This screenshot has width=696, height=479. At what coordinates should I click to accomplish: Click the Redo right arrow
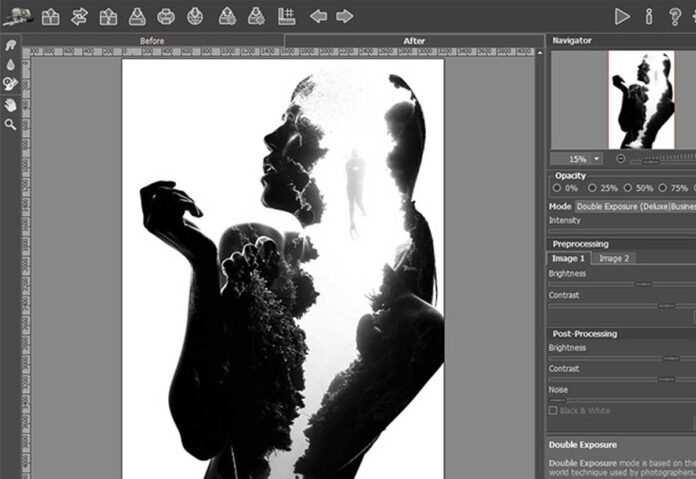point(344,16)
